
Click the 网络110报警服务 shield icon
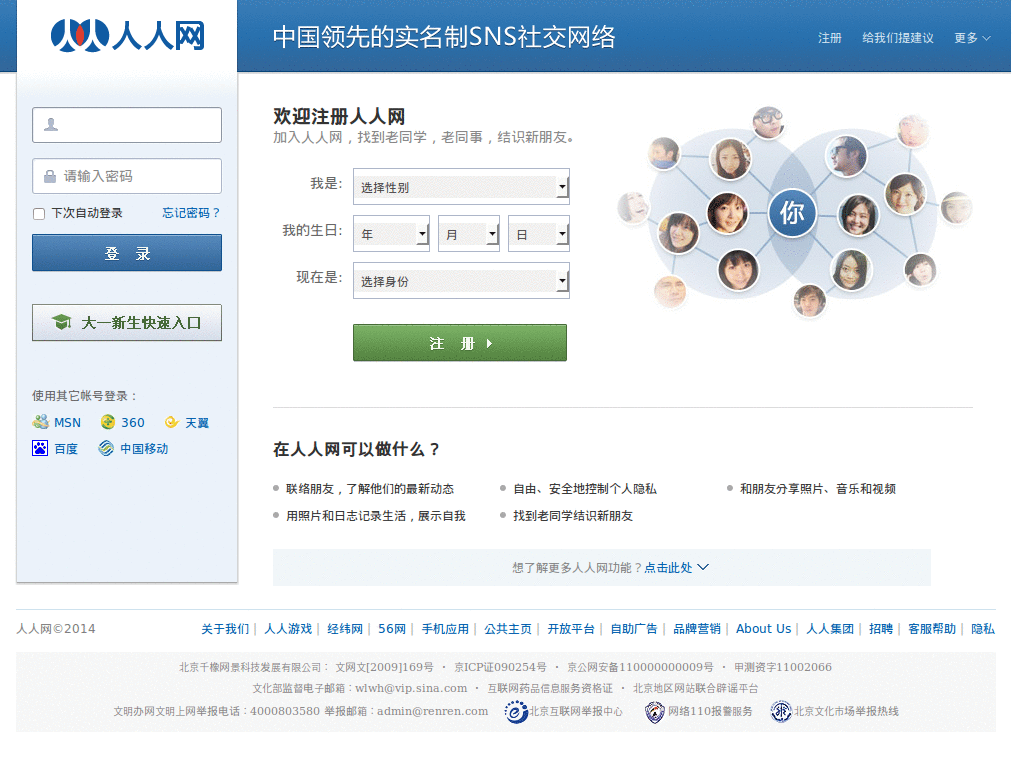click(x=655, y=712)
